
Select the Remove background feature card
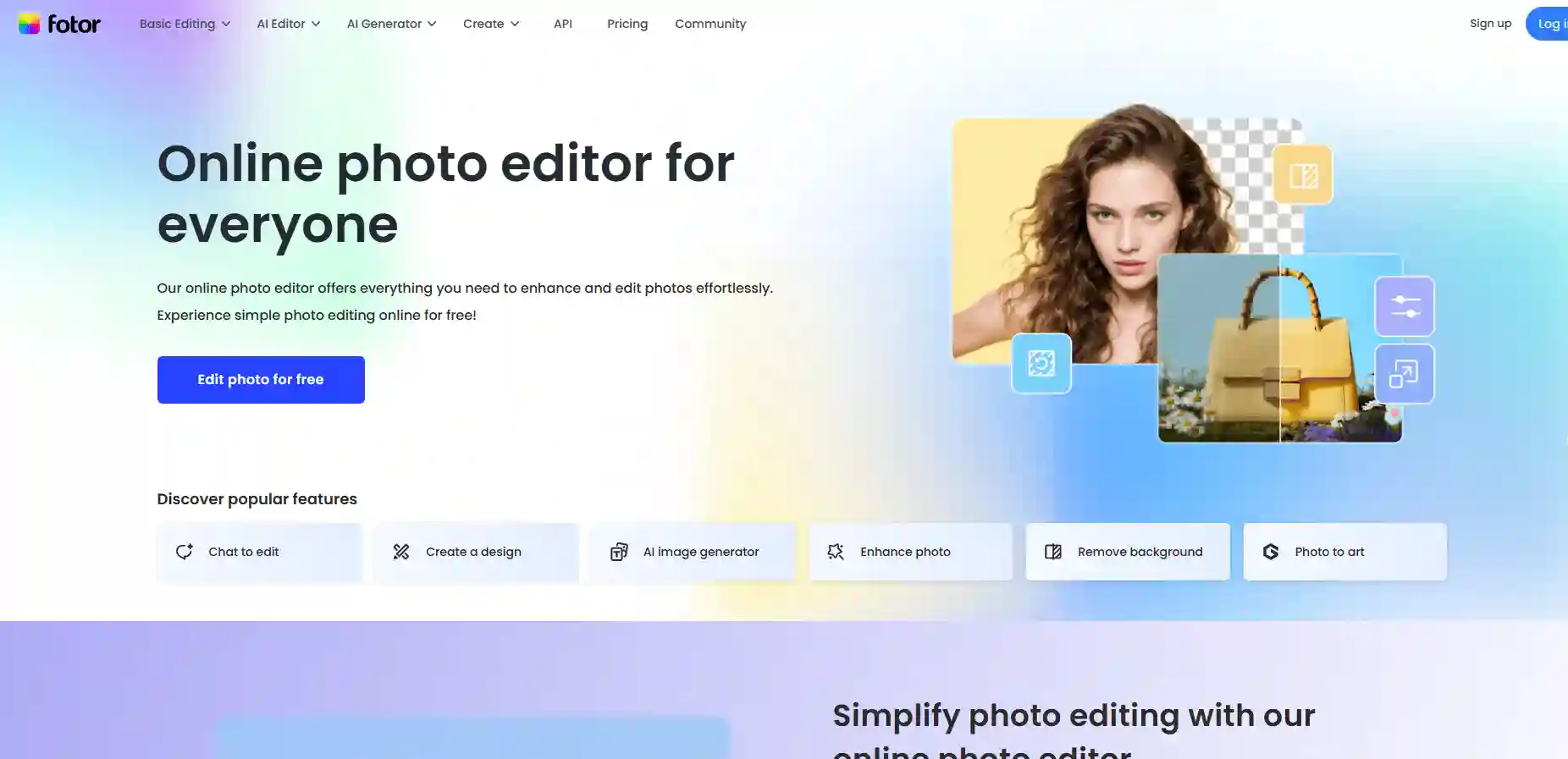click(x=1128, y=552)
